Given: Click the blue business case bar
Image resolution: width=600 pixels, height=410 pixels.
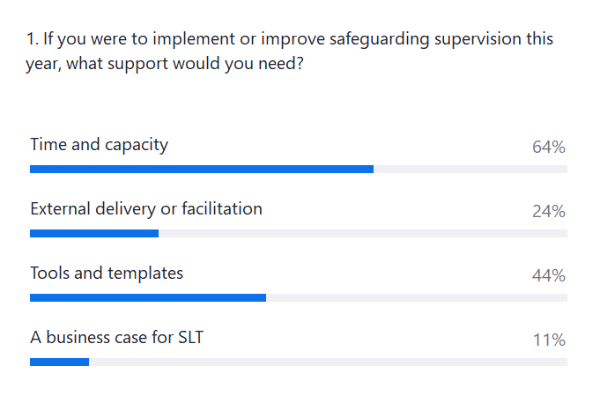Looking at the screenshot, I should click(x=59, y=362).
